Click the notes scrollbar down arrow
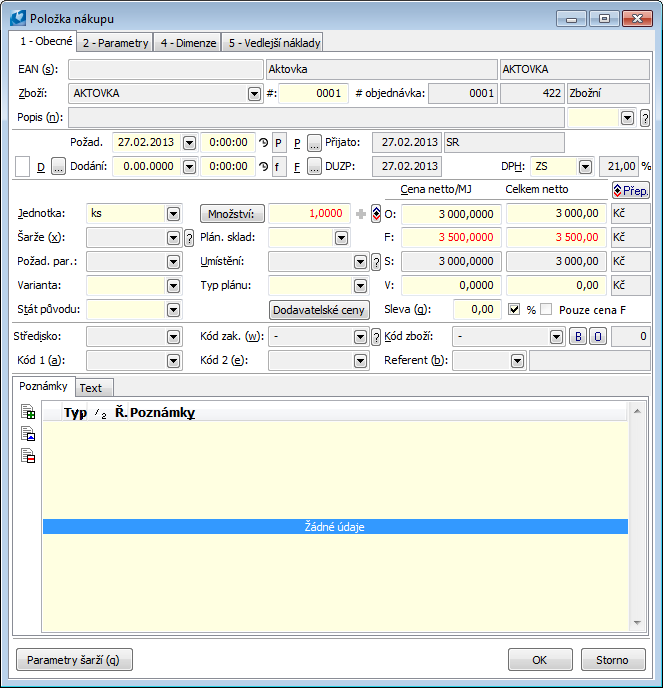 tap(637, 623)
